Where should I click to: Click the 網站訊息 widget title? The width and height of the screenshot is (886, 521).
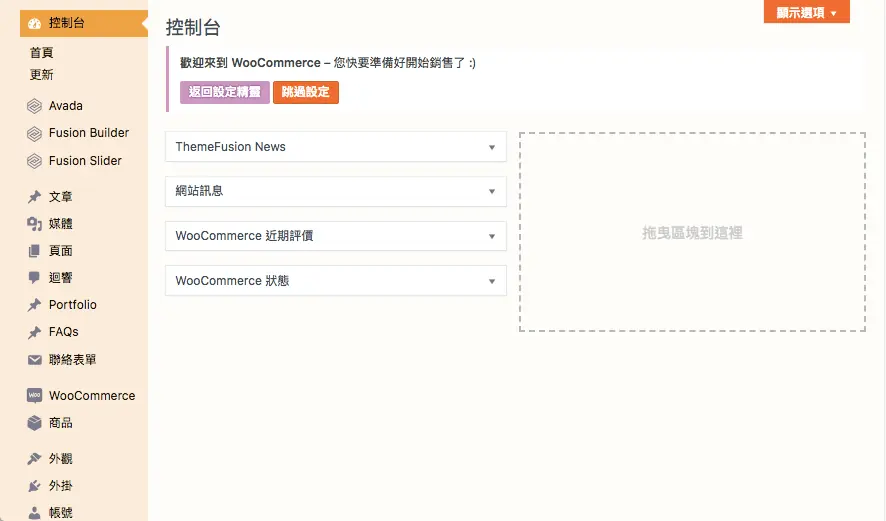pyautogui.click(x=199, y=191)
